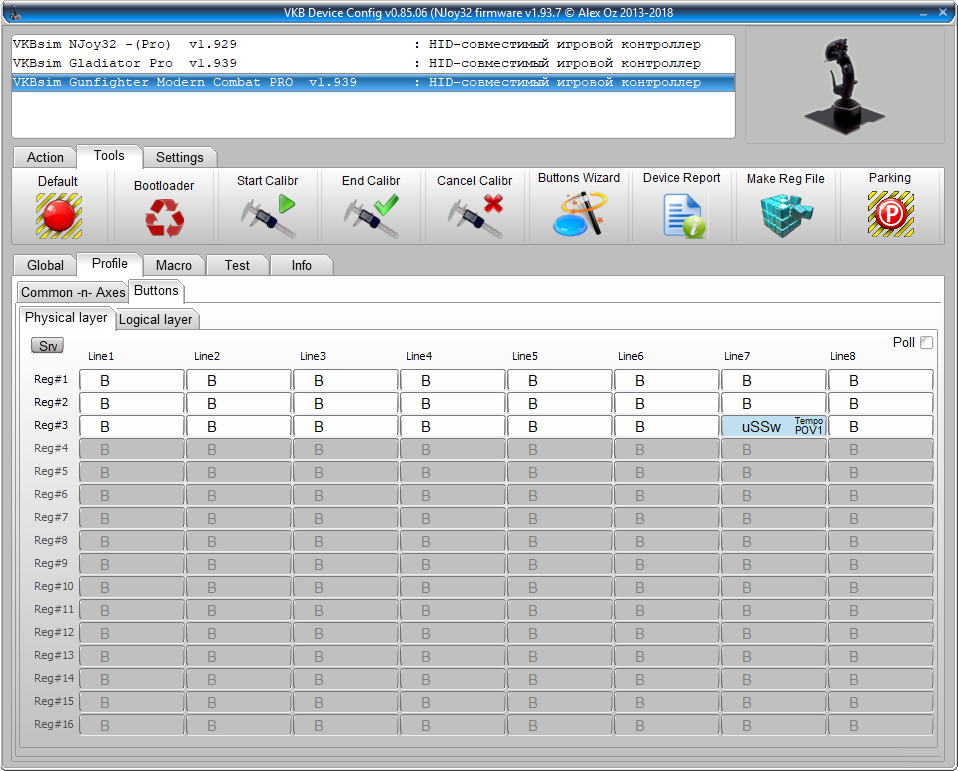This screenshot has height=771, width=958.
Task: Click Reg#1 Line1 button cell
Action: (131, 380)
